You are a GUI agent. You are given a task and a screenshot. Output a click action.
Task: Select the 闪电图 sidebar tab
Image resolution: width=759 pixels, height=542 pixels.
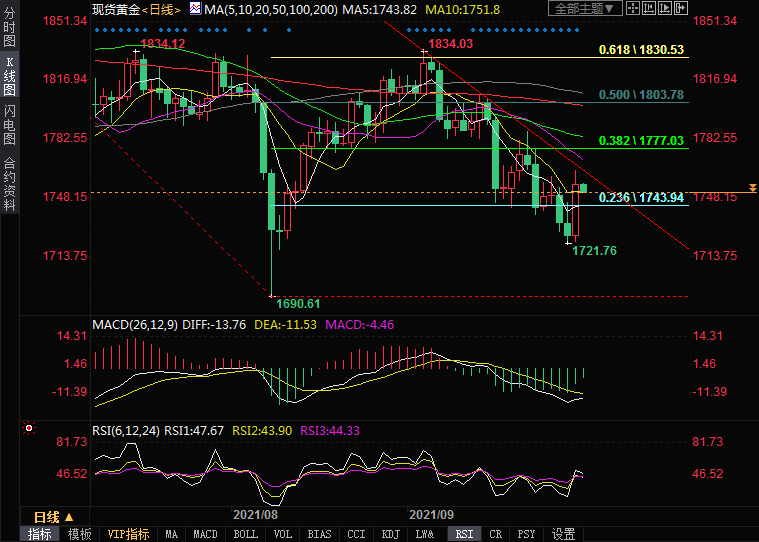click(9, 125)
